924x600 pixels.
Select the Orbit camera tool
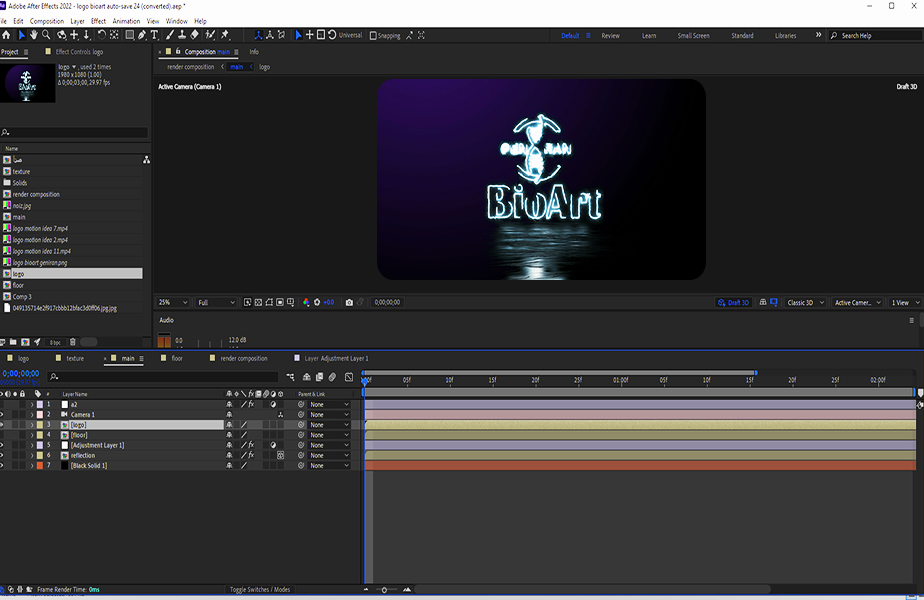click(61, 35)
